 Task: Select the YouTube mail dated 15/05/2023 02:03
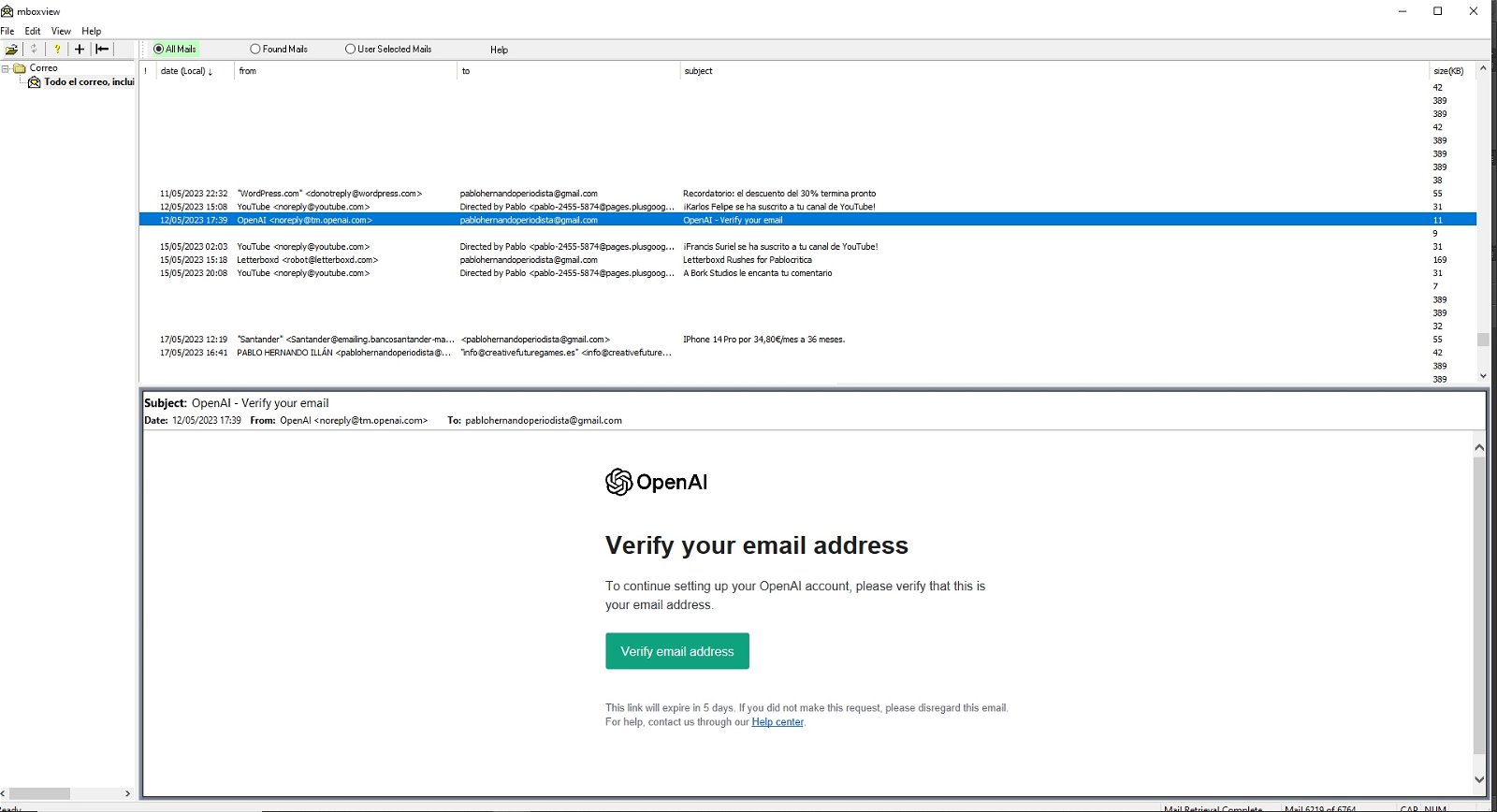coord(807,247)
